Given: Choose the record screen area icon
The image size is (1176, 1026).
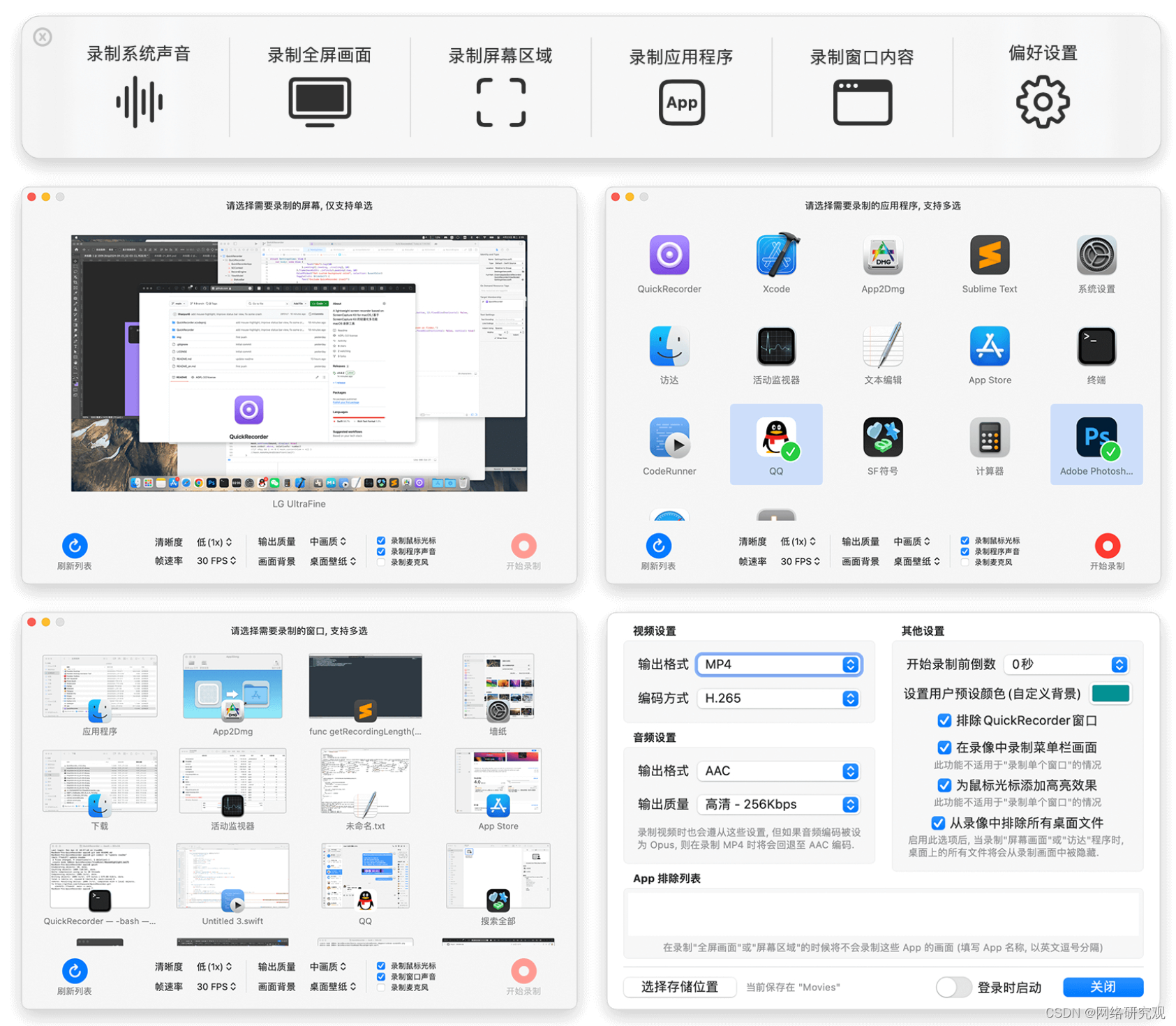Looking at the screenshot, I should (x=500, y=103).
